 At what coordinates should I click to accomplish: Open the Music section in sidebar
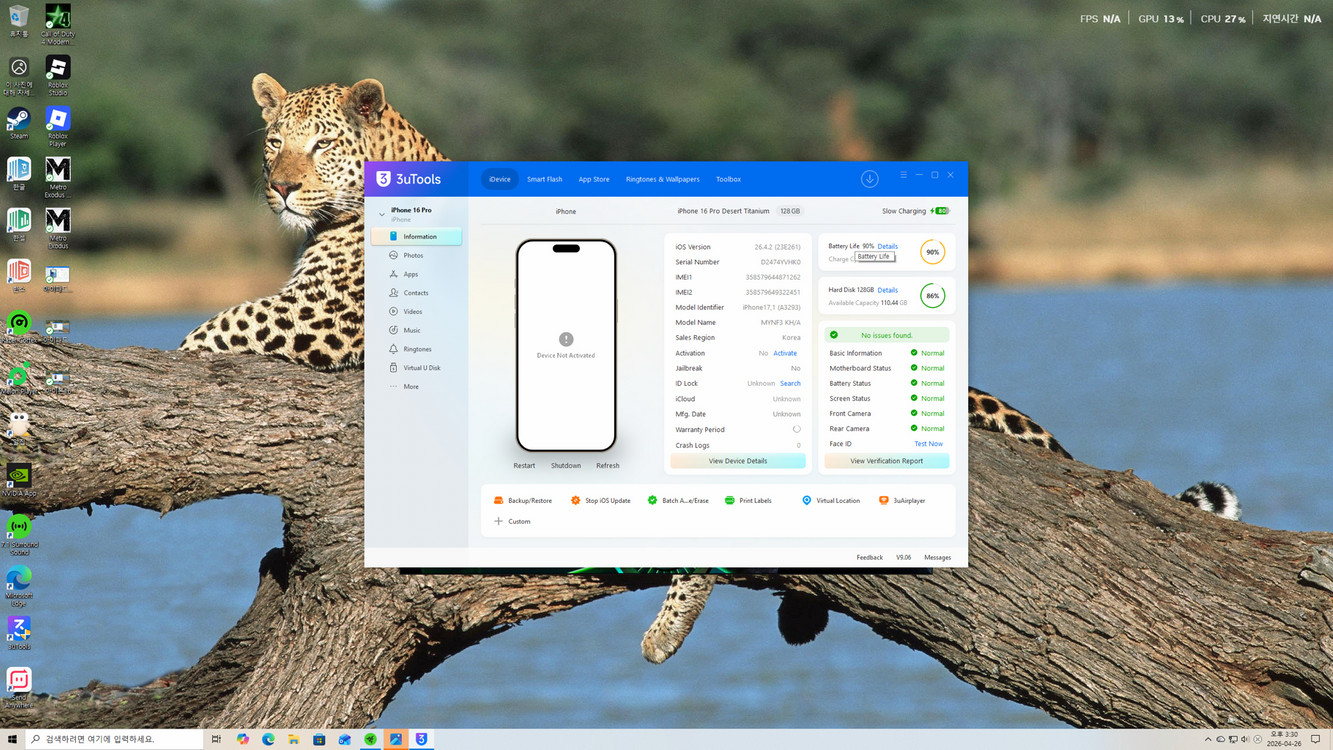411,330
